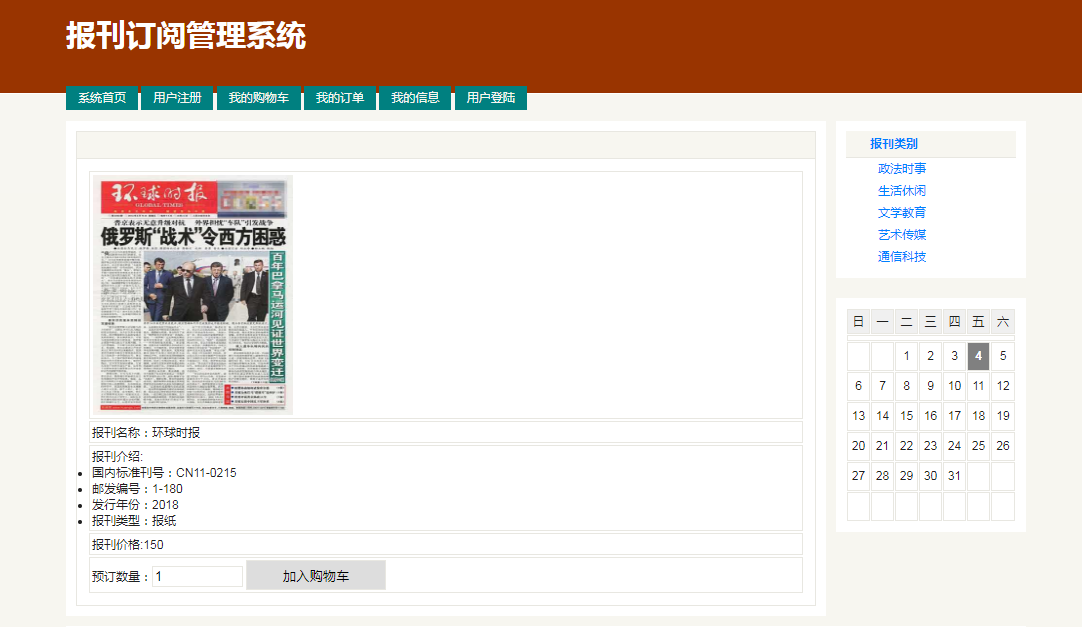Pick calendar date 5

tap(1003, 356)
